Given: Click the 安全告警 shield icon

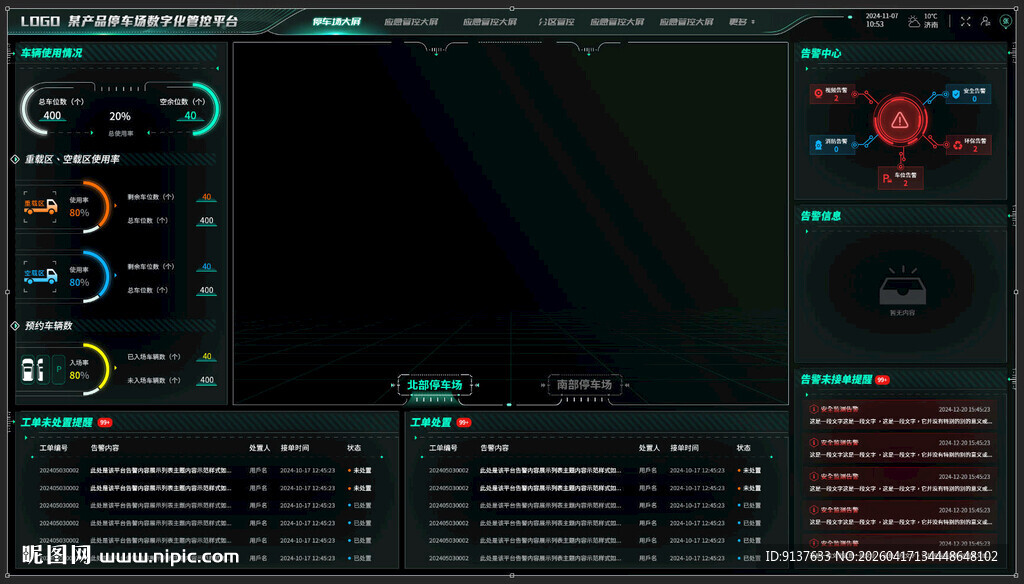Looking at the screenshot, I should [x=956, y=93].
